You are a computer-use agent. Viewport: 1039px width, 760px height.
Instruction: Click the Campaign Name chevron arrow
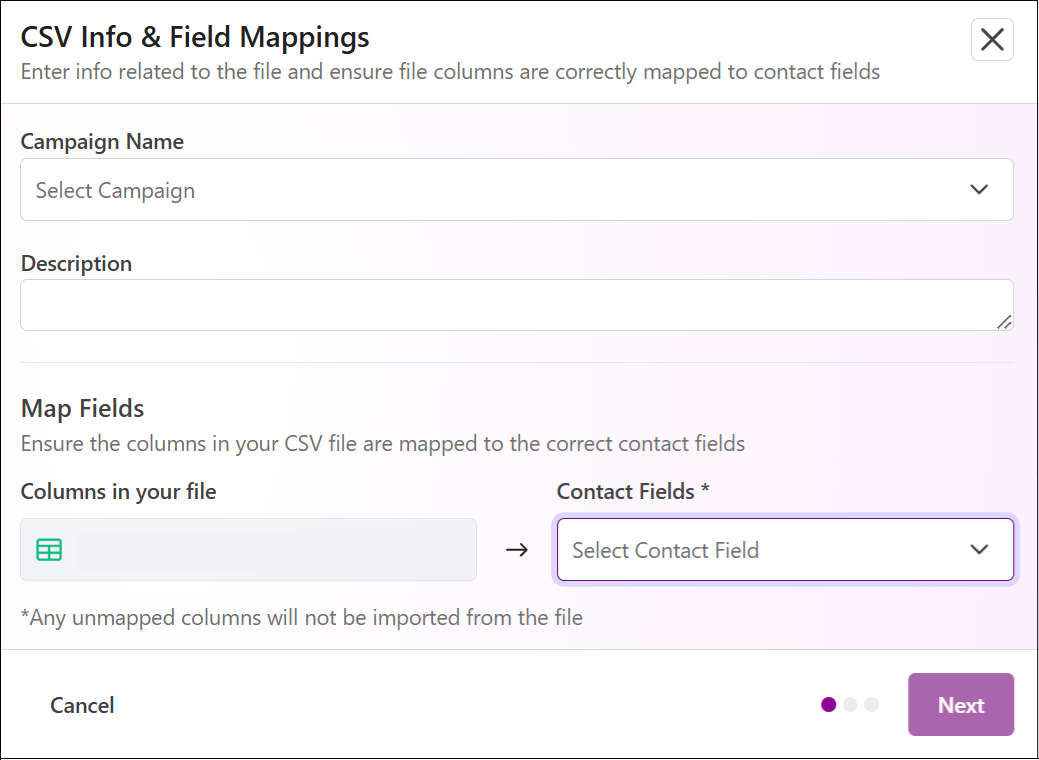[979, 190]
